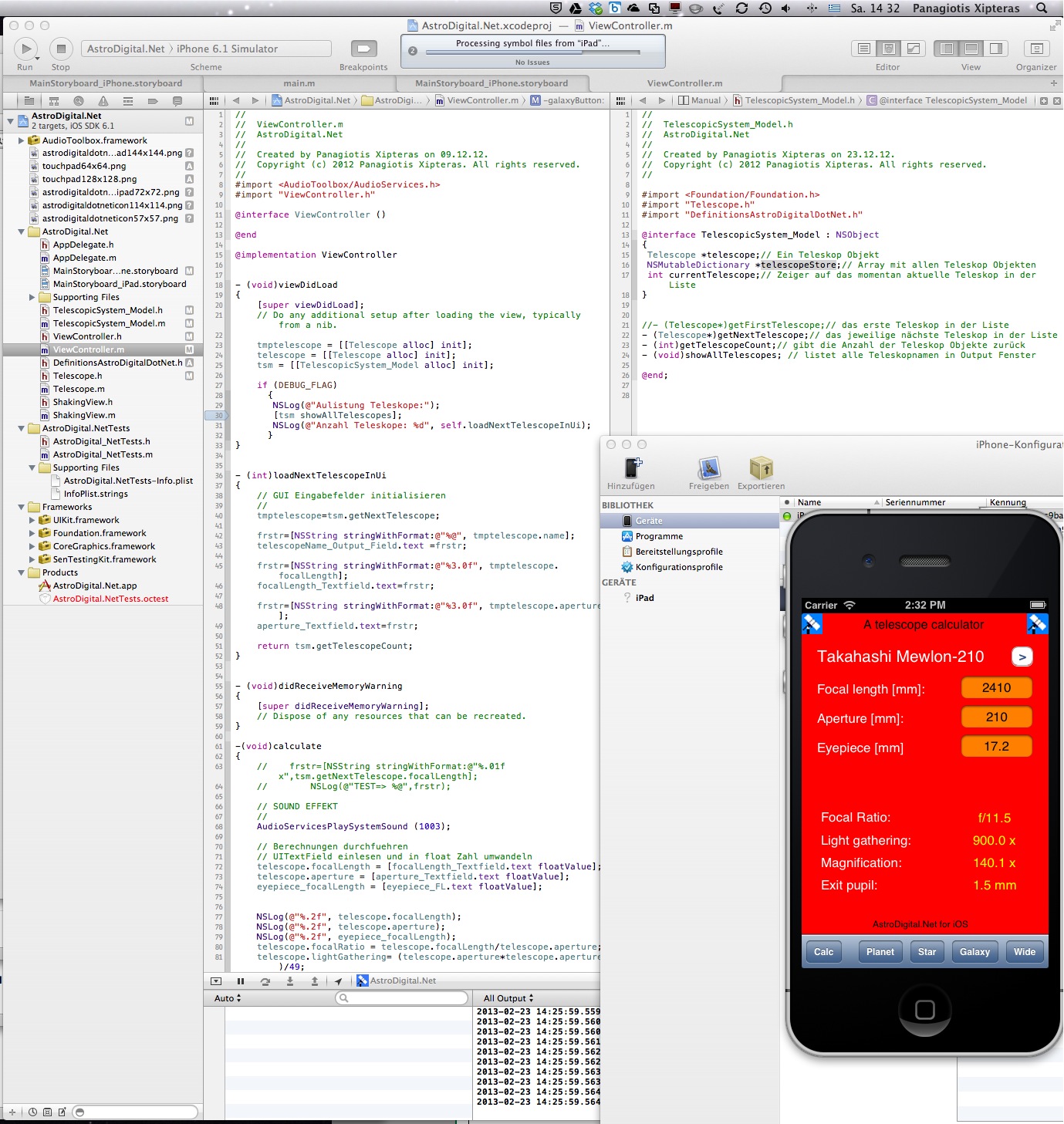Click Exportieren in iPhone configuration toolbar
Screen dimensions: 1064x1124
(x=762, y=473)
